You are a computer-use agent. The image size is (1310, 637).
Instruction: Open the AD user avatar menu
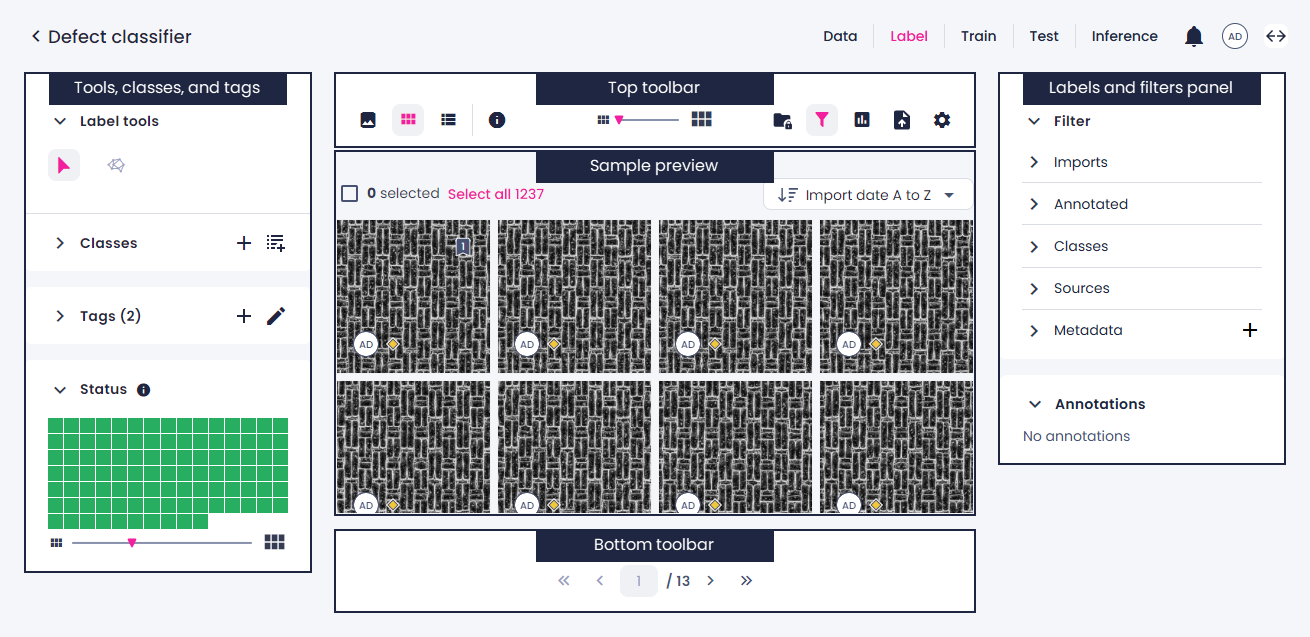(1235, 37)
